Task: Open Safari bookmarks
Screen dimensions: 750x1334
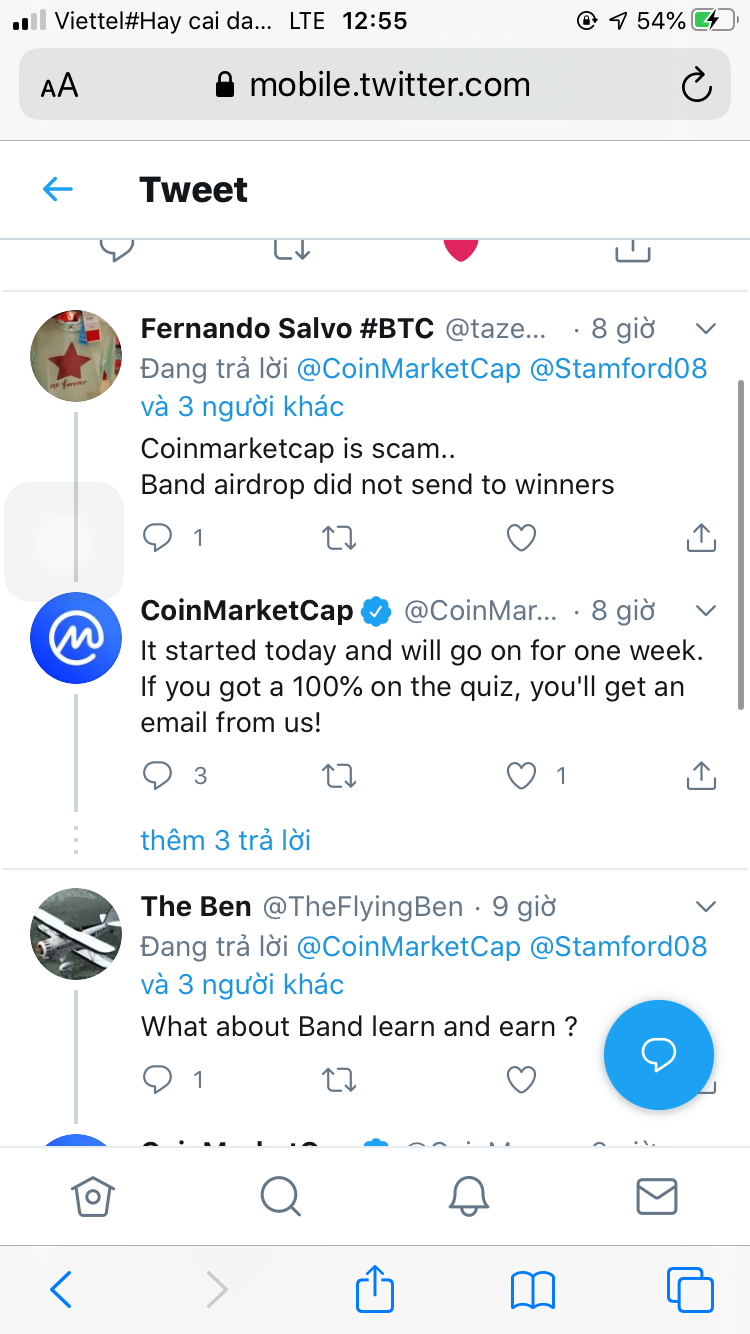Action: 532,1290
